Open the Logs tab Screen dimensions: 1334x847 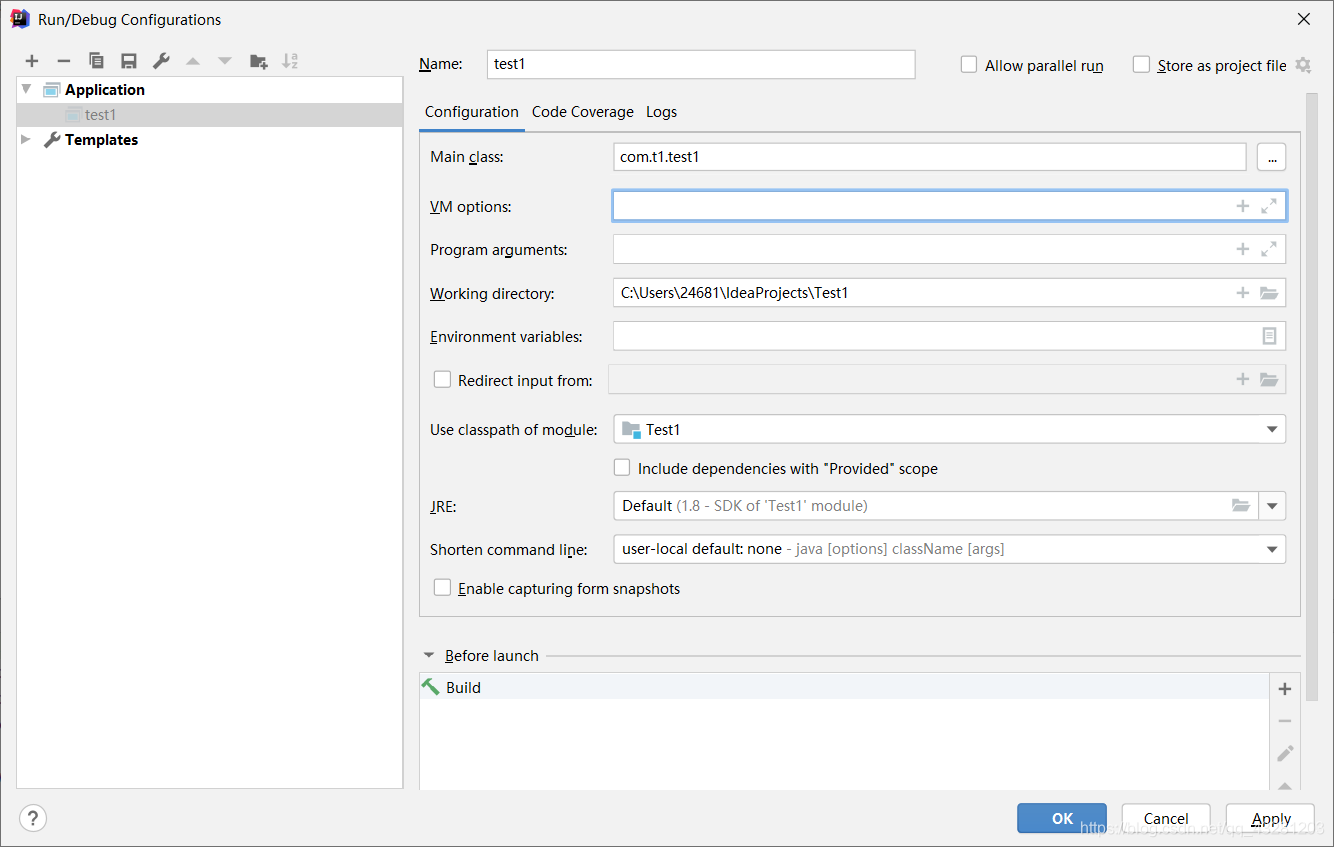coord(661,112)
